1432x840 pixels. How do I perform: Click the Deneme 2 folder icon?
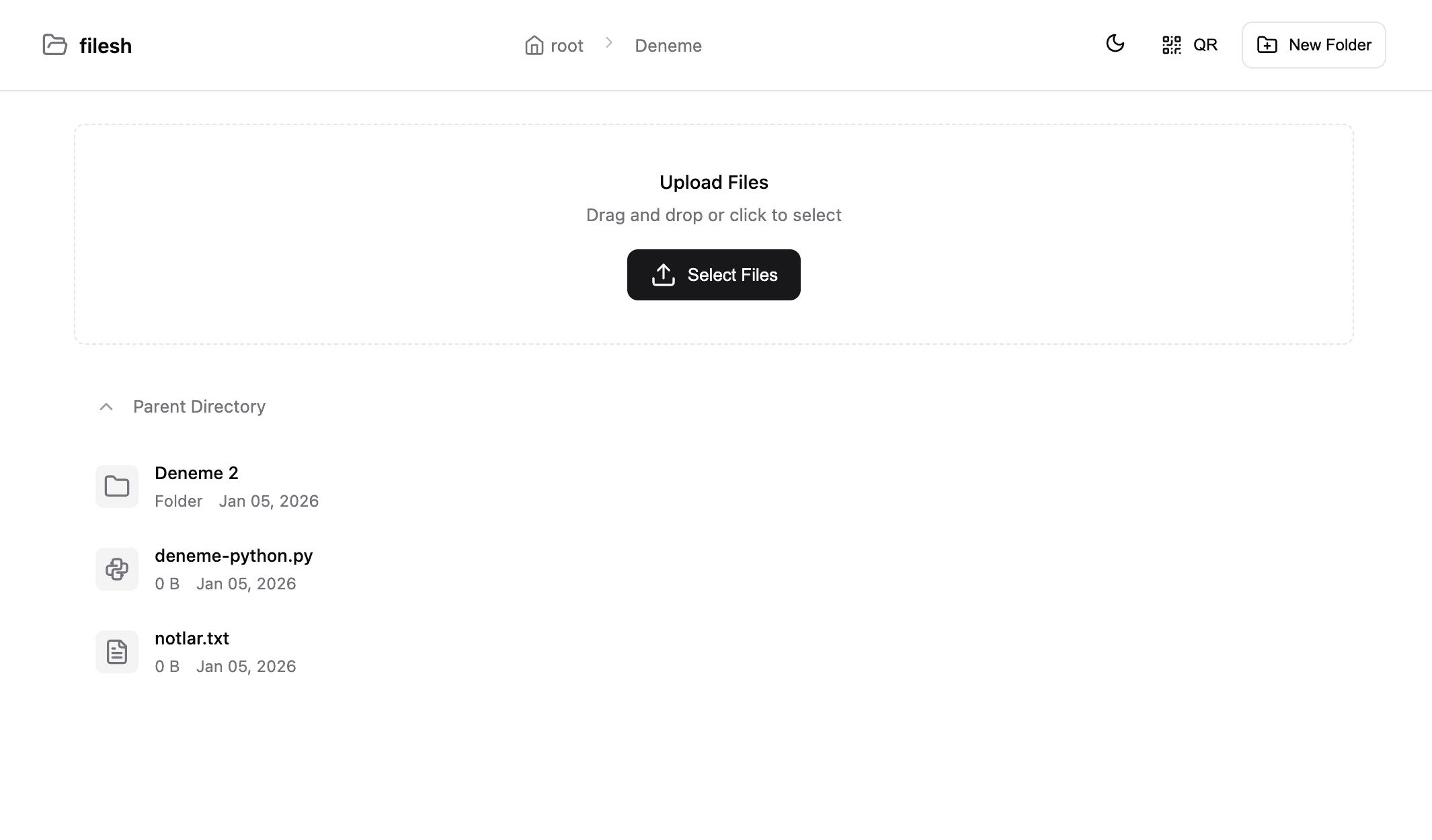tap(117, 487)
